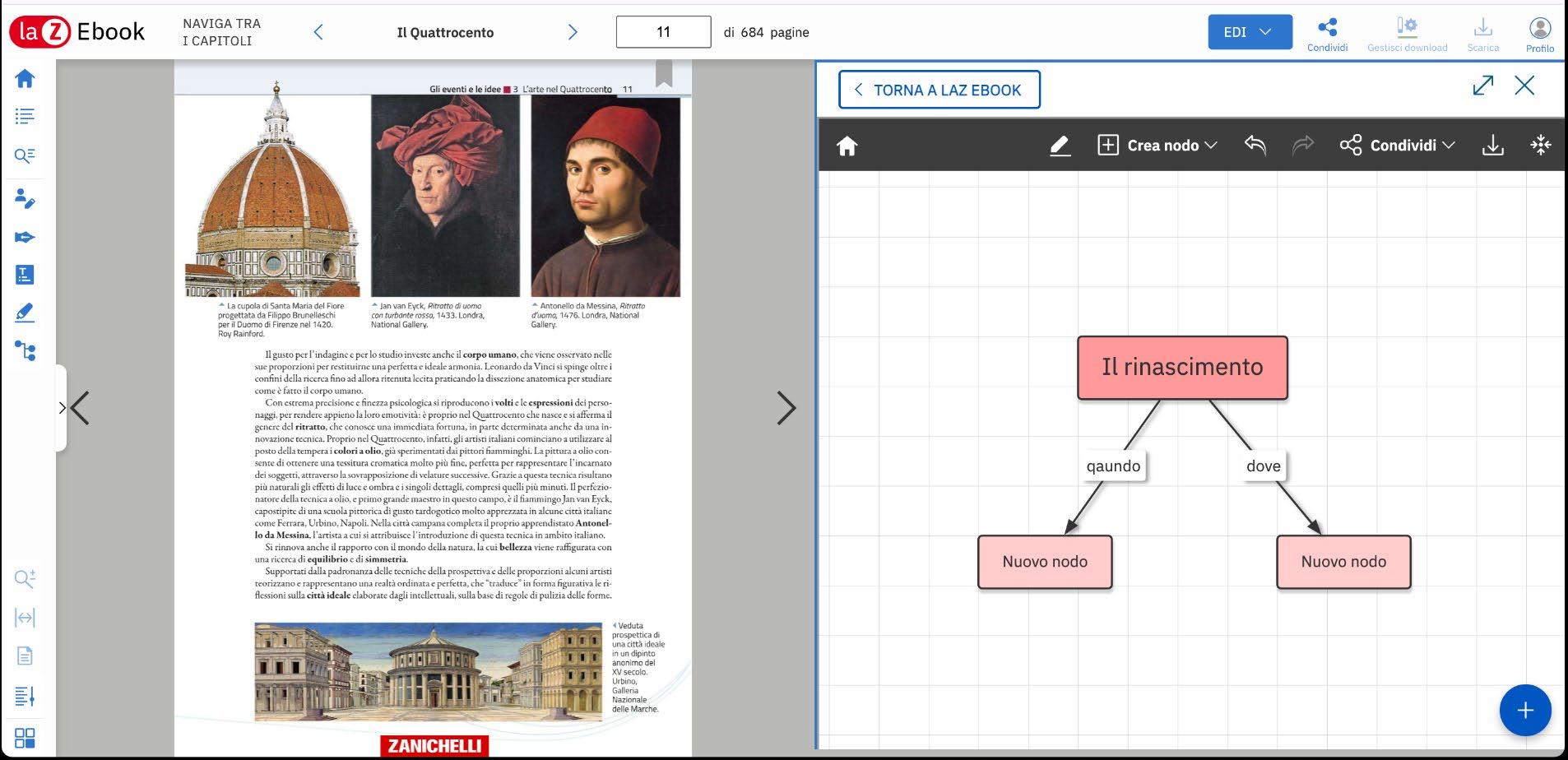Viewport: 1568px width, 760px height.
Task: Download the mind map
Action: (1492, 146)
